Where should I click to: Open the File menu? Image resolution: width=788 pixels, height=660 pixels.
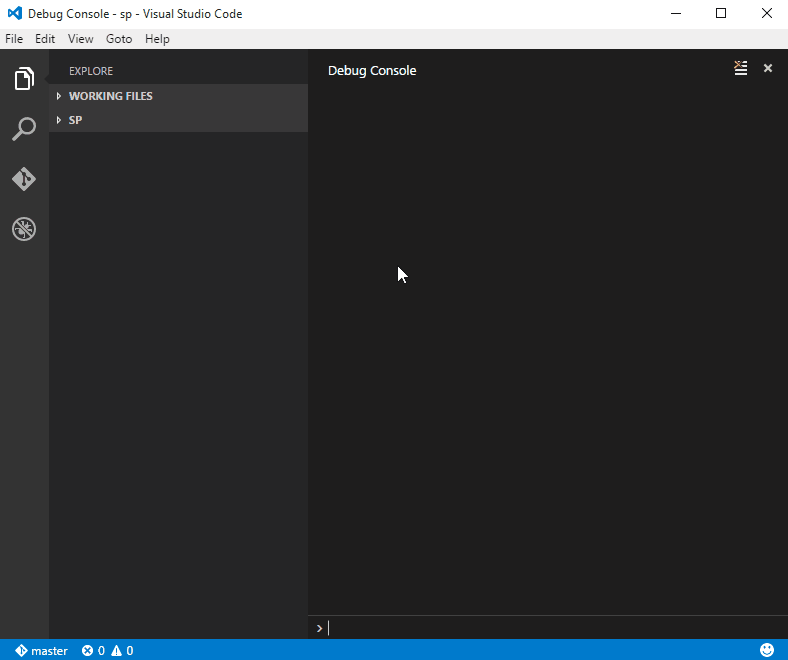pyautogui.click(x=14, y=39)
